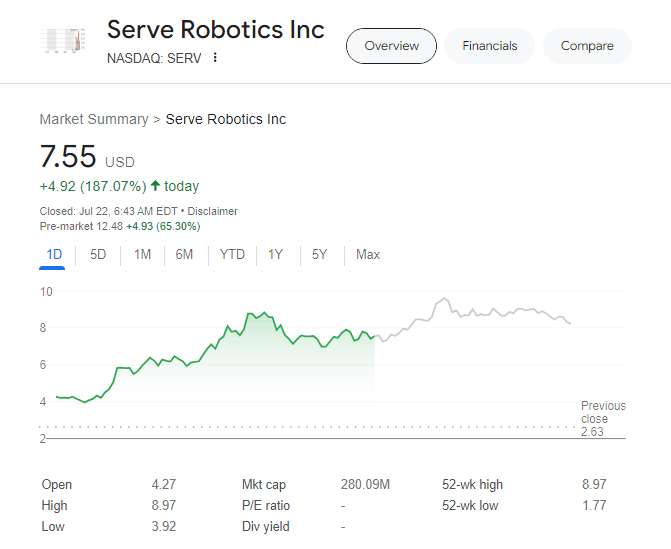
Task: Show year-to-date YTD chart
Action: pyautogui.click(x=232, y=255)
